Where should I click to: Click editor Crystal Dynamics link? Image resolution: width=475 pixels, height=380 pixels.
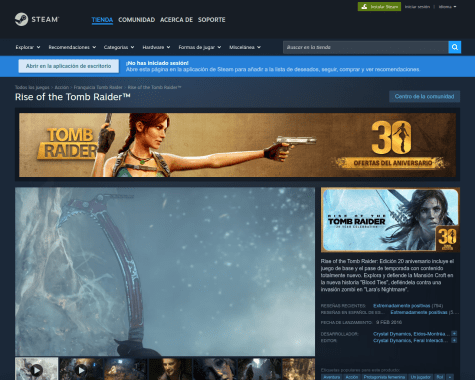tap(392, 340)
